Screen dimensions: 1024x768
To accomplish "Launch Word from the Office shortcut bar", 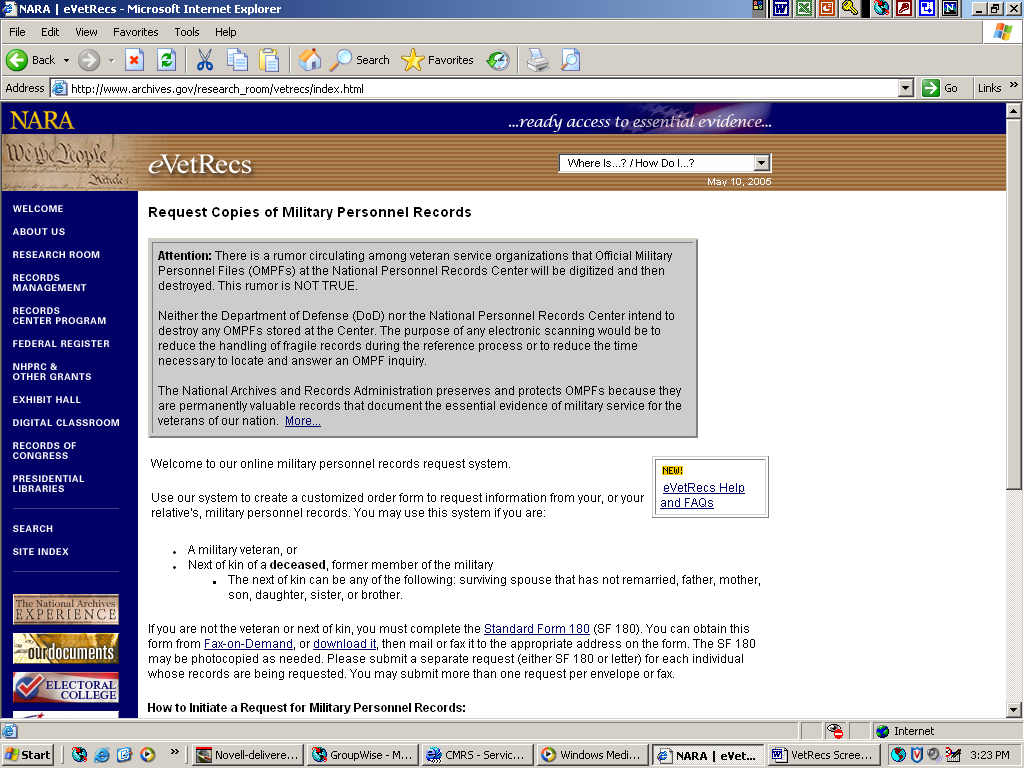I will click(781, 8).
